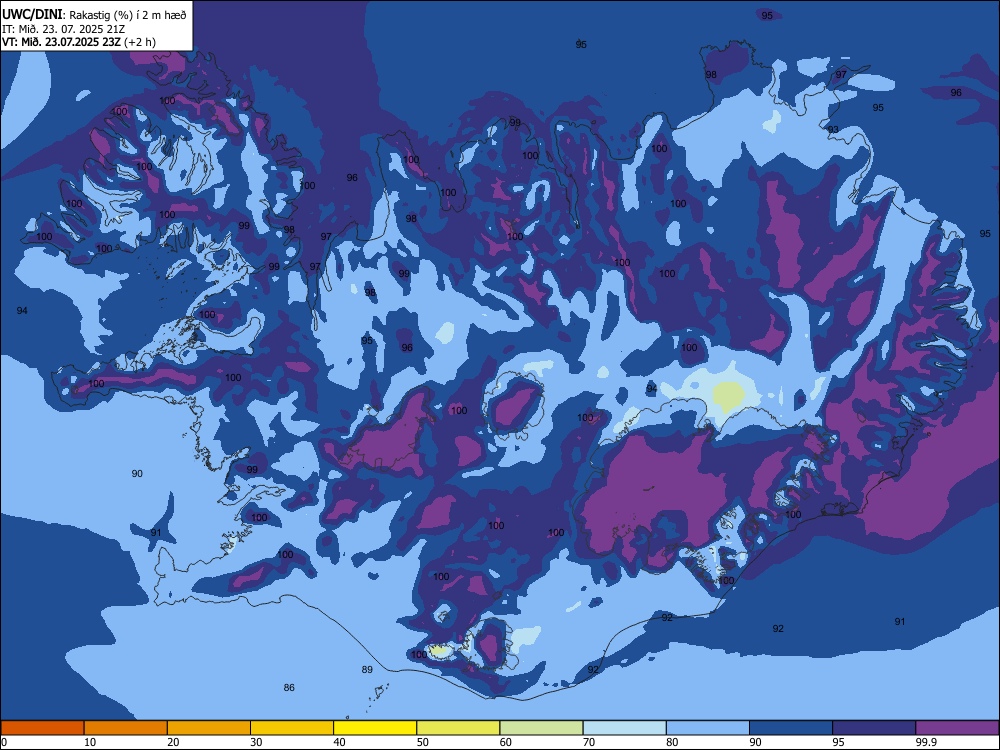
Task: Pick the pale green 60–70 legend swatch
Action: (541, 728)
